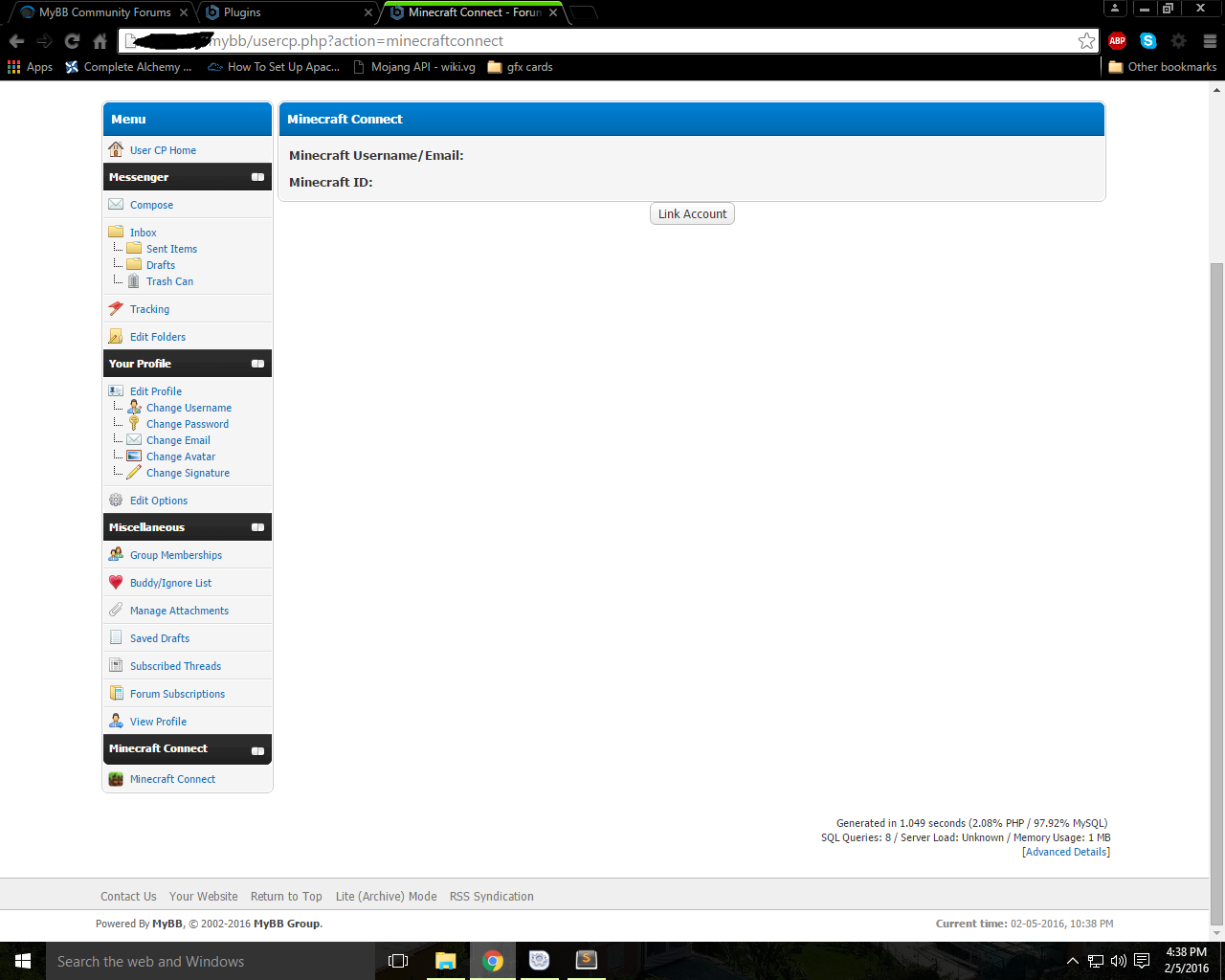Open Adblock Plus extension icon
The image size is (1225, 980).
click(x=1117, y=40)
